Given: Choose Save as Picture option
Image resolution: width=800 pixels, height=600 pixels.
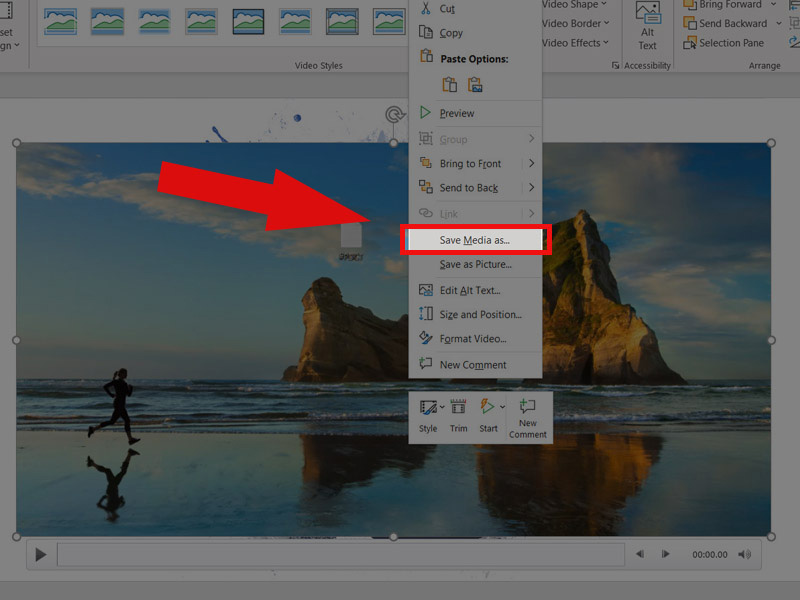Looking at the screenshot, I should tap(473, 264).
